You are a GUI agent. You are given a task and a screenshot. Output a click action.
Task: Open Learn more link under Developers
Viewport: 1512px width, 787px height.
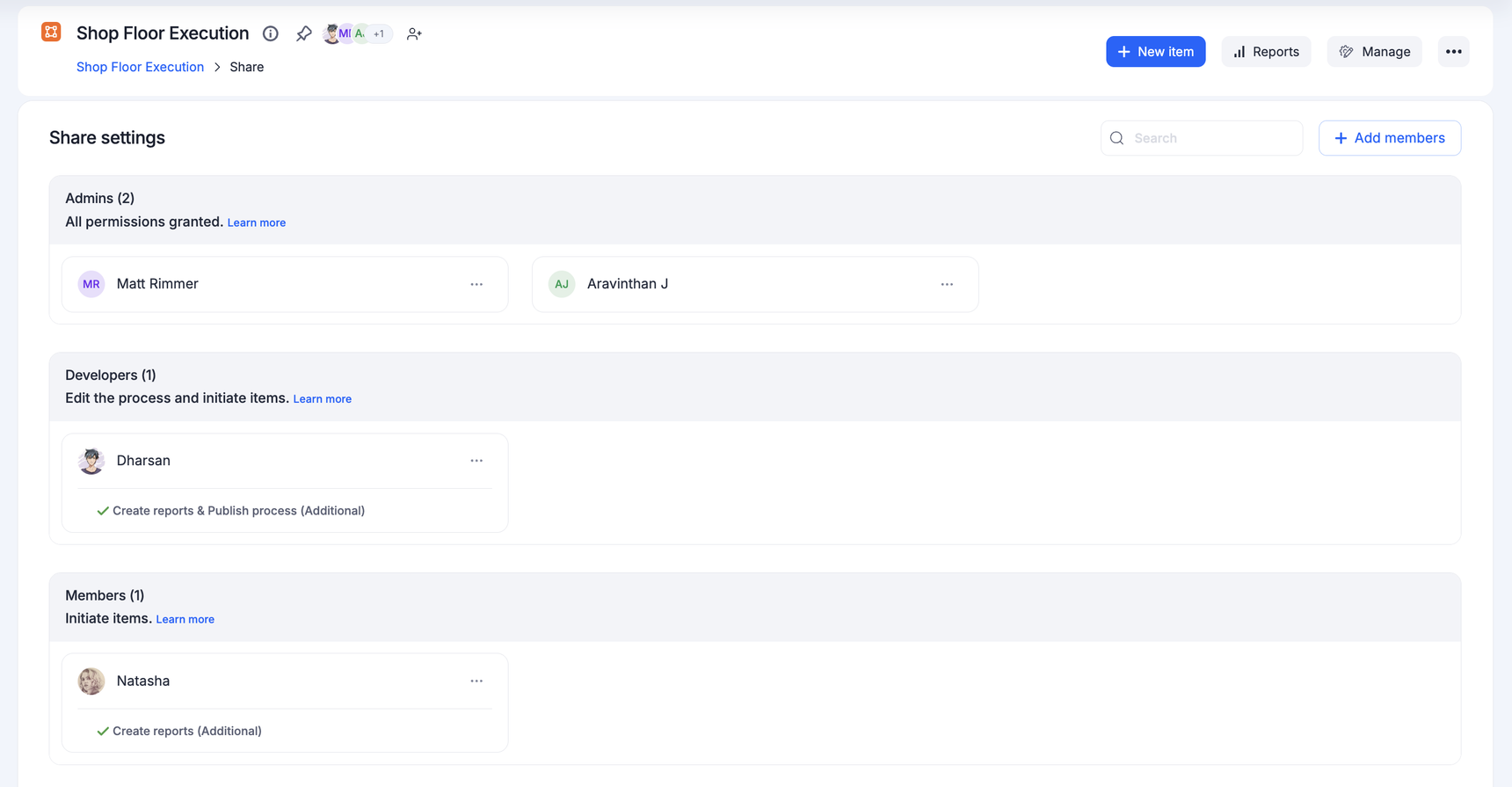coord(322,399)
